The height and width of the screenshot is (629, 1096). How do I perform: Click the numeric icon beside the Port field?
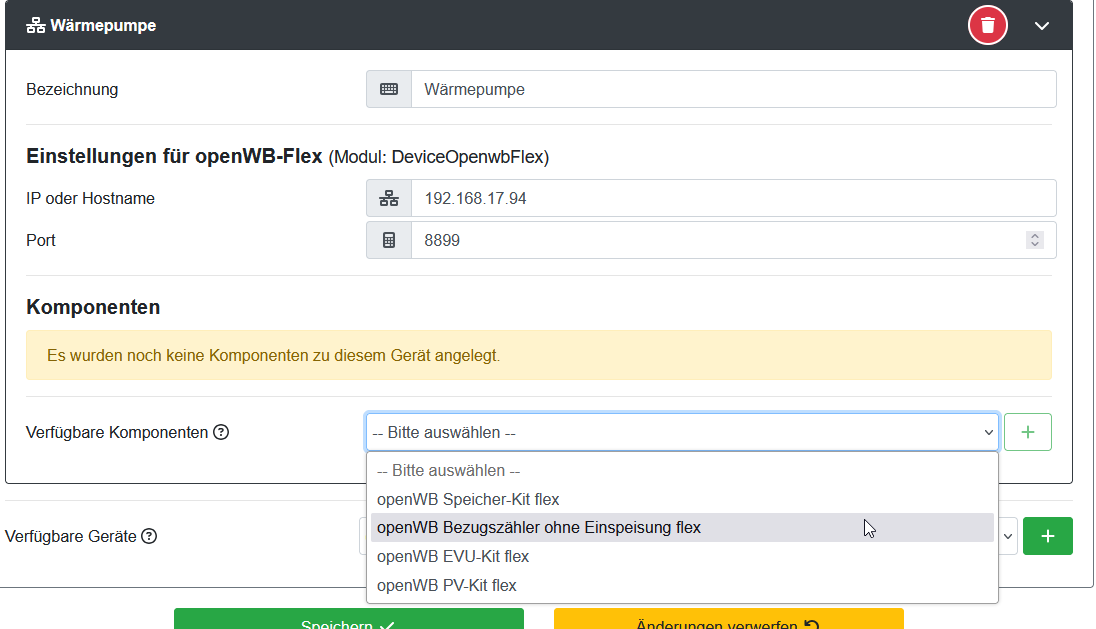click(x=388, y=240)
